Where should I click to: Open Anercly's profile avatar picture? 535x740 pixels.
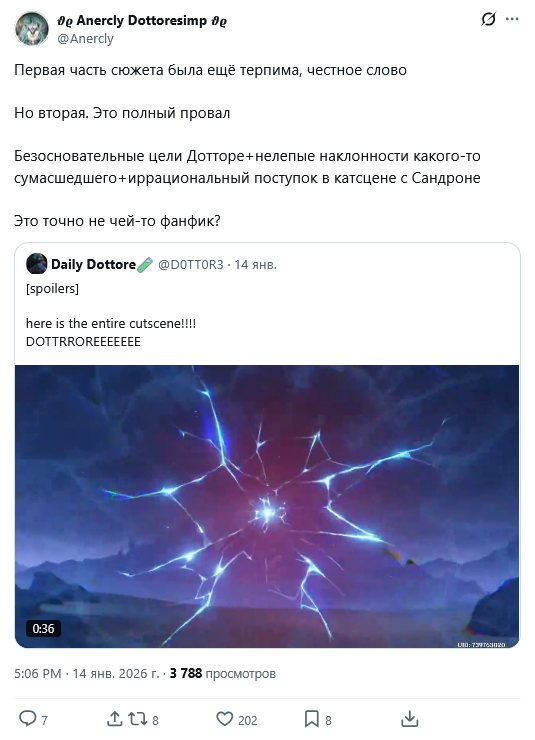click(x=32, y=29)
